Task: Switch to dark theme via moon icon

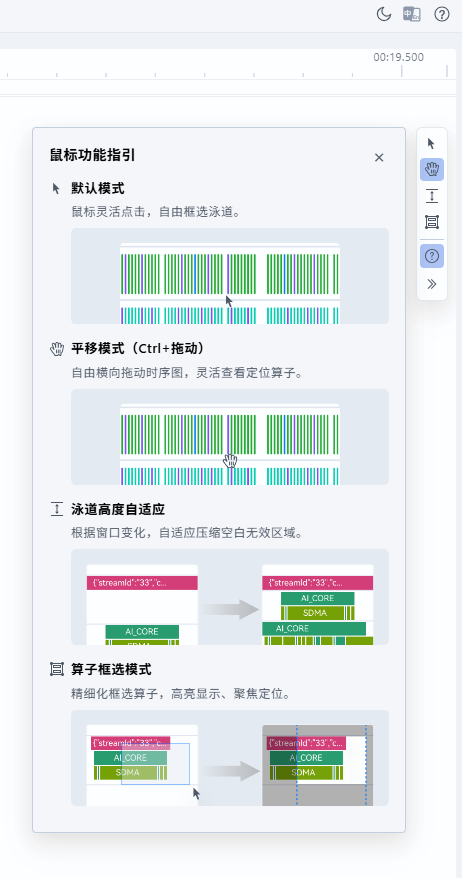Action: (384, 15)
